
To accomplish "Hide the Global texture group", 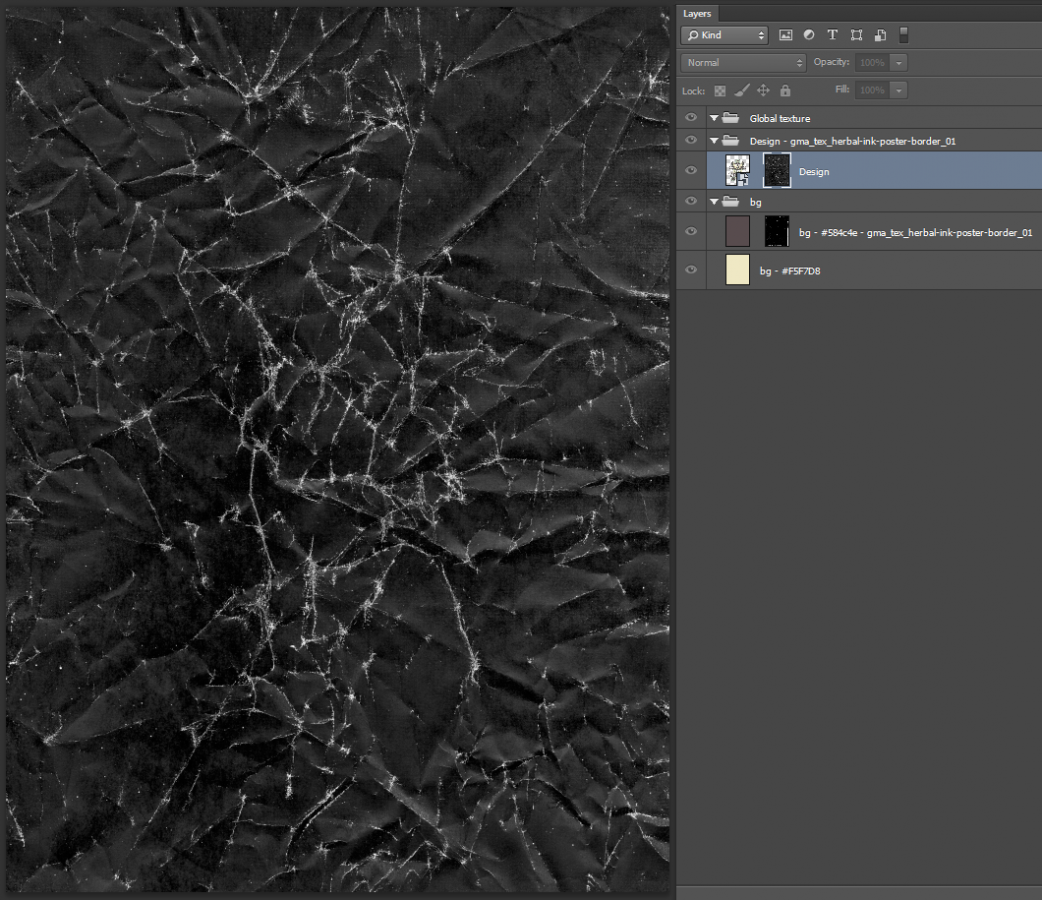I will 690,118.
